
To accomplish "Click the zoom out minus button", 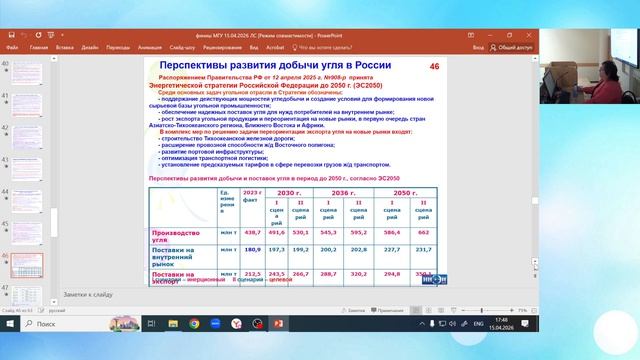I will point(463,311).
